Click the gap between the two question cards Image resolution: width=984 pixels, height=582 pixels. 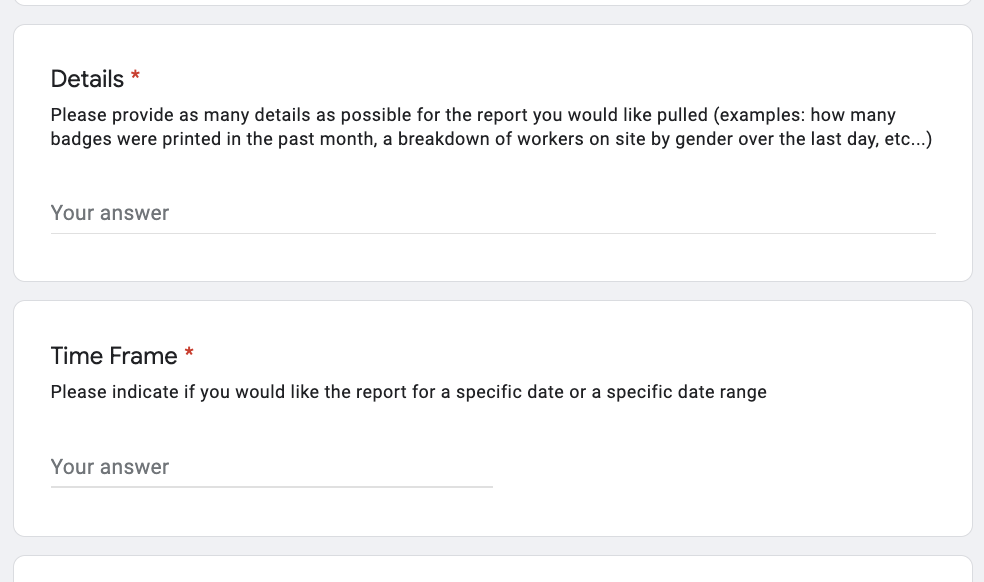tap(492, 289)
